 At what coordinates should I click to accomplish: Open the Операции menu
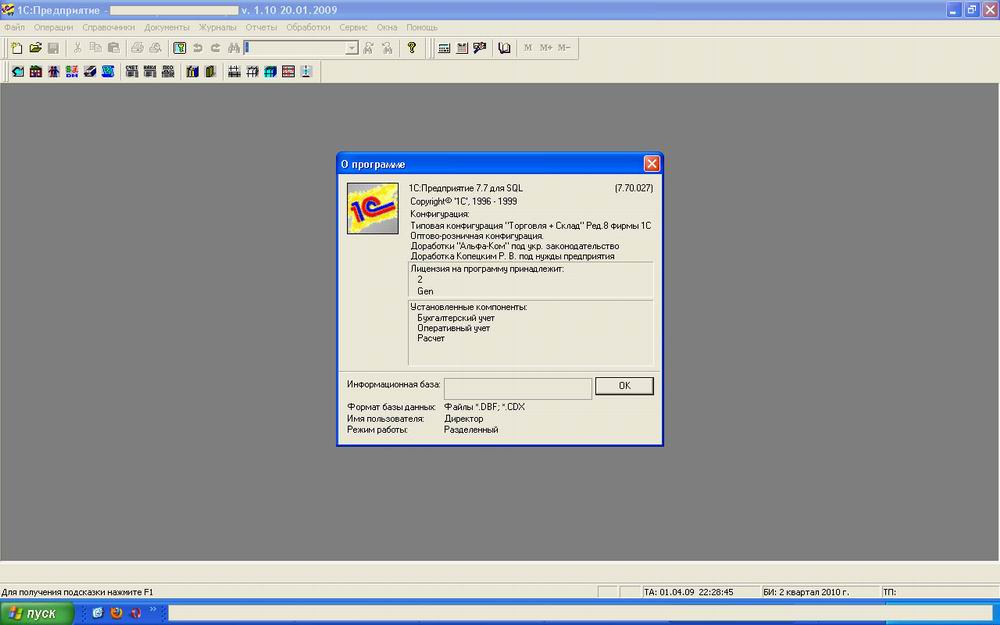click(x=54, y=27)
